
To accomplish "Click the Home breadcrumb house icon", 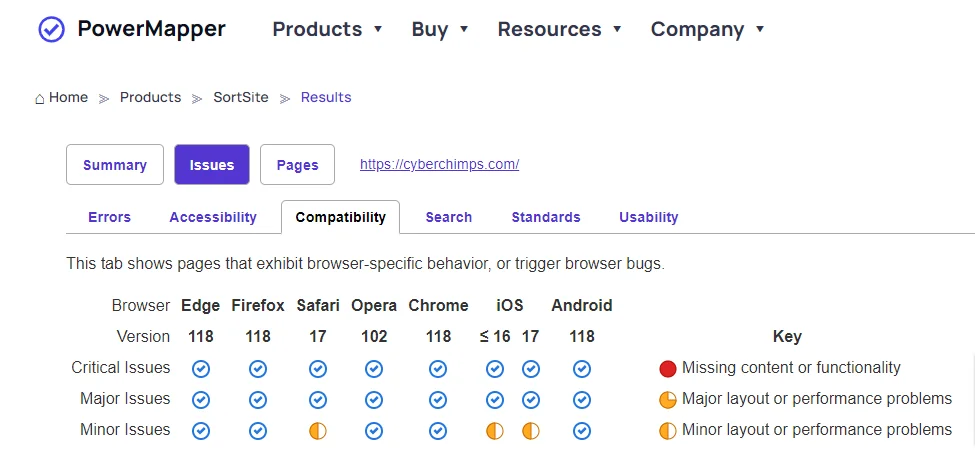I will coord(40,98).
